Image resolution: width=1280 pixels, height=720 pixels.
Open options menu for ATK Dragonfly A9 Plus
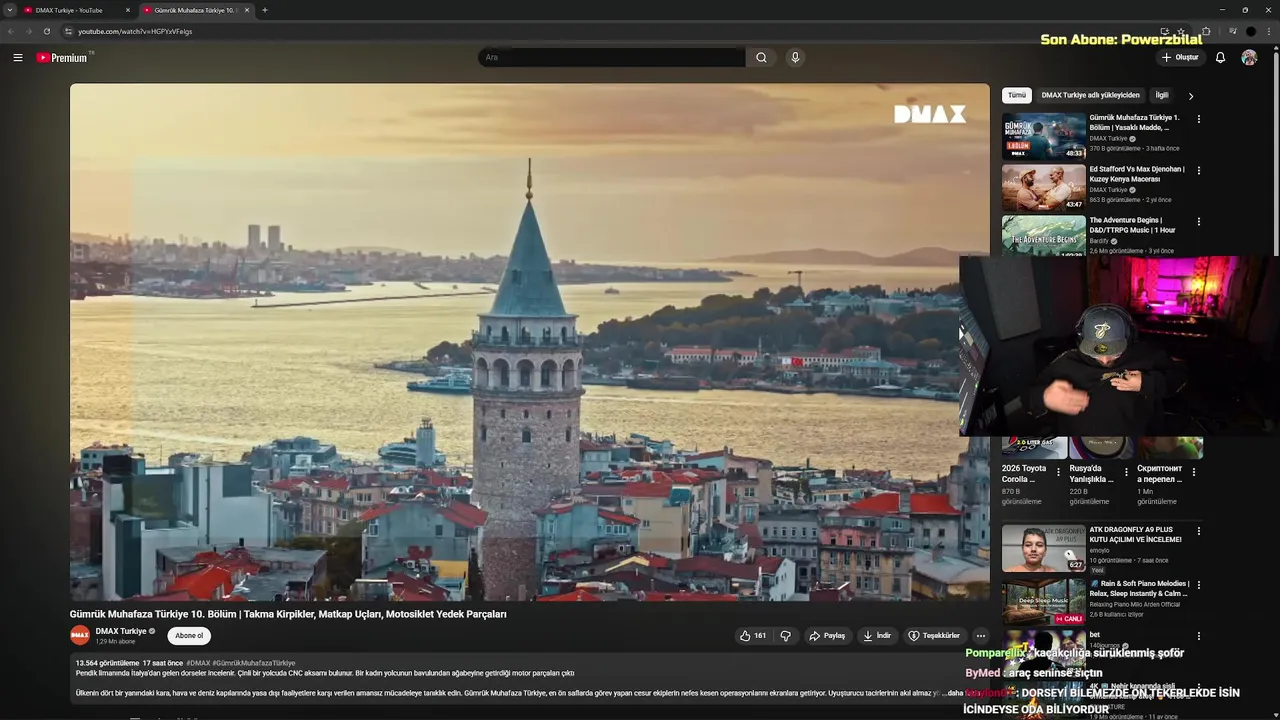point(1199,531)
